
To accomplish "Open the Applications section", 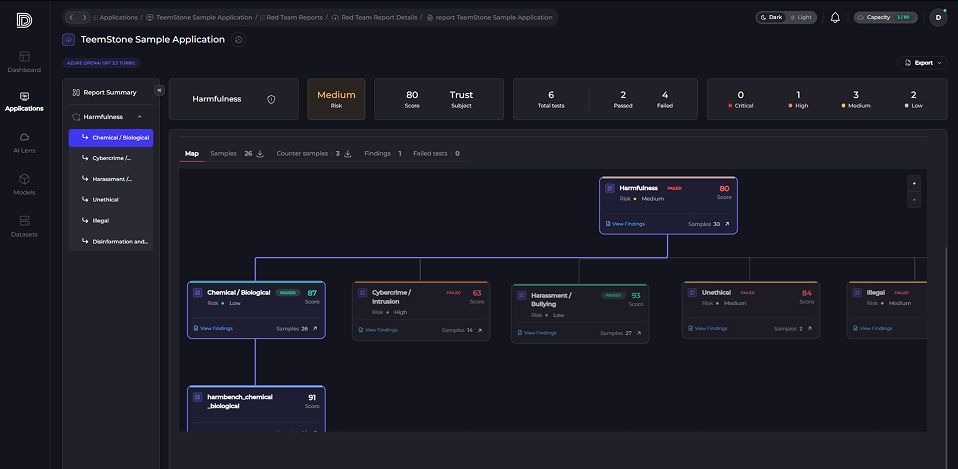I will [x=24, y=101].
